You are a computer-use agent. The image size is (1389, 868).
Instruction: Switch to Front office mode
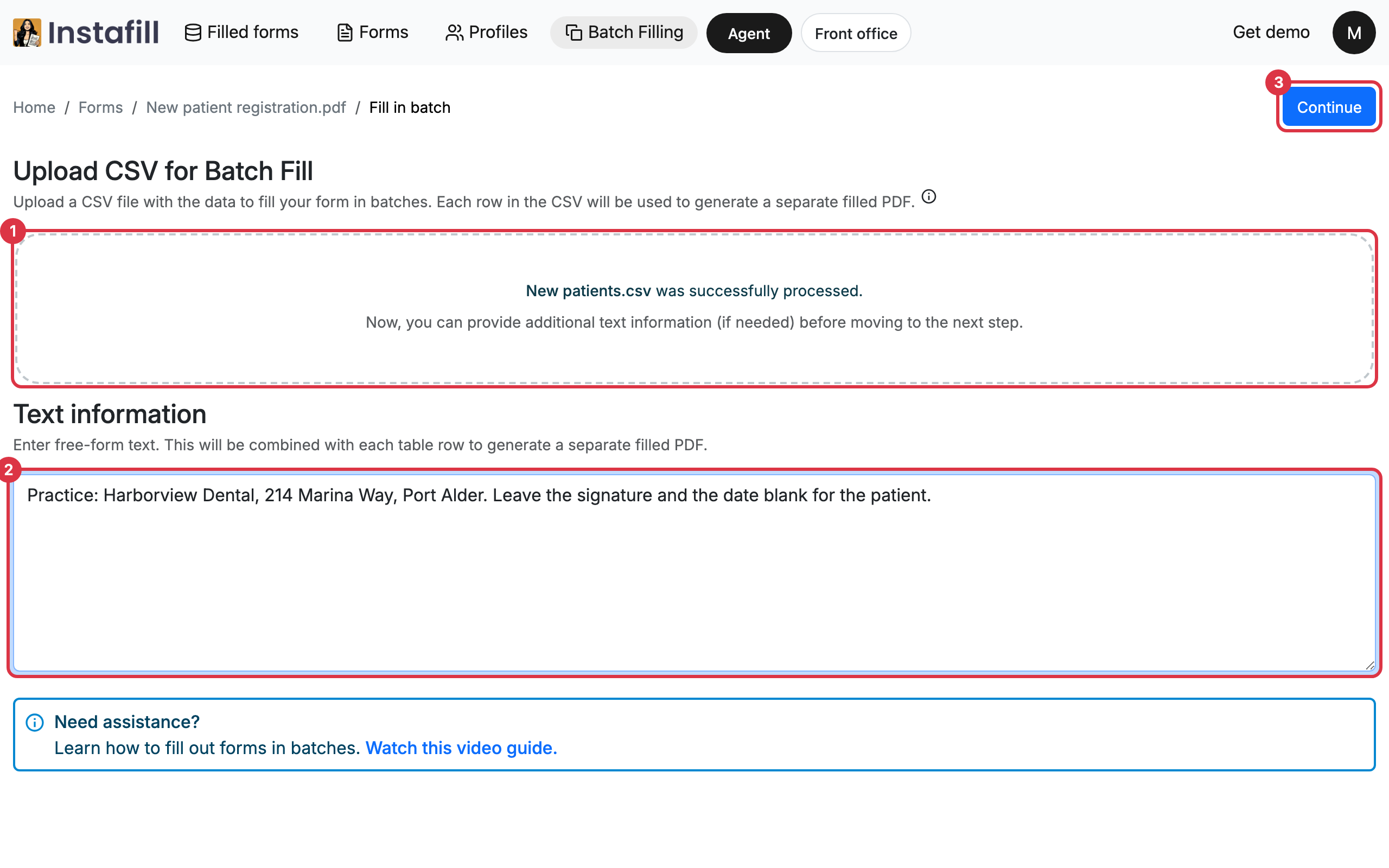coord(855,33)
